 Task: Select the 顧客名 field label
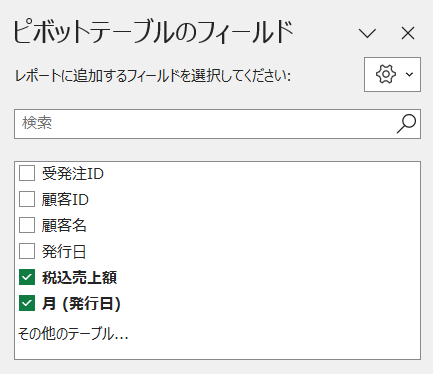(64, 226)
